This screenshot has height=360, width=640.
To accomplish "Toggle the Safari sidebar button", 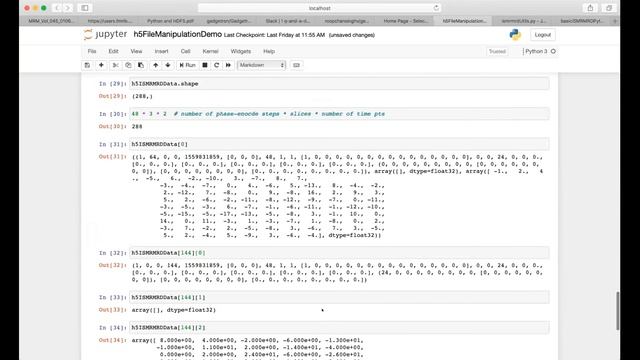I will 85,8.
